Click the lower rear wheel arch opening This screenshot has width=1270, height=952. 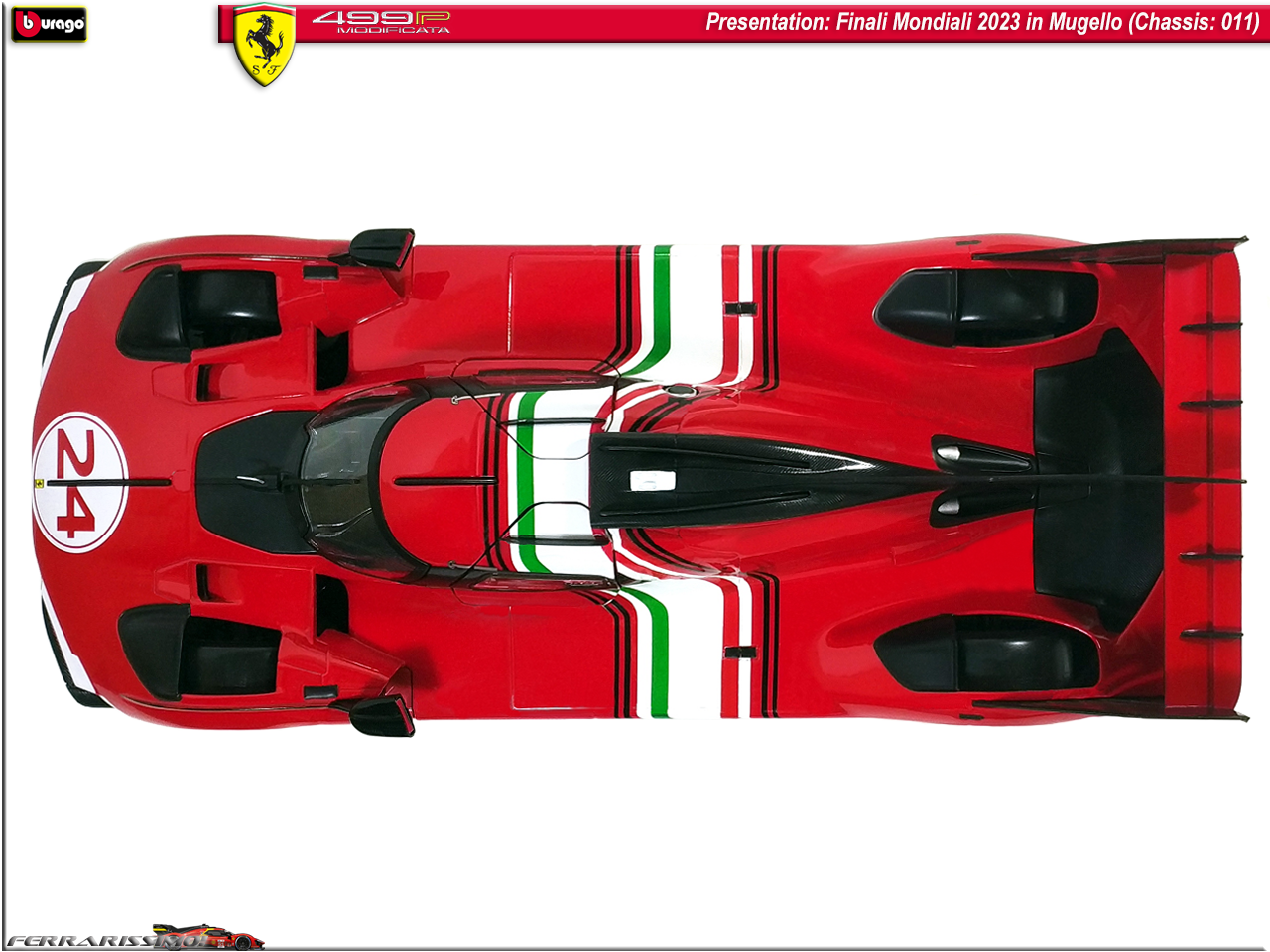coord(987,654)
